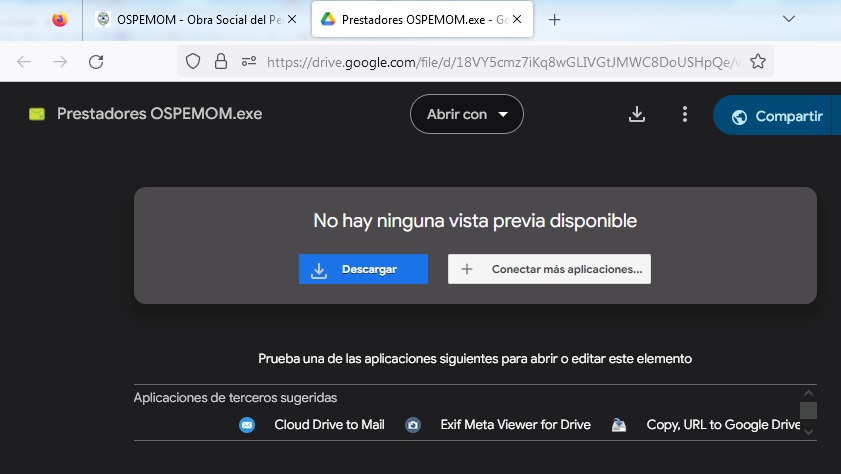841x474 pixels.
Task: Click the download icon in Drive header
Action: coord(637,115)
